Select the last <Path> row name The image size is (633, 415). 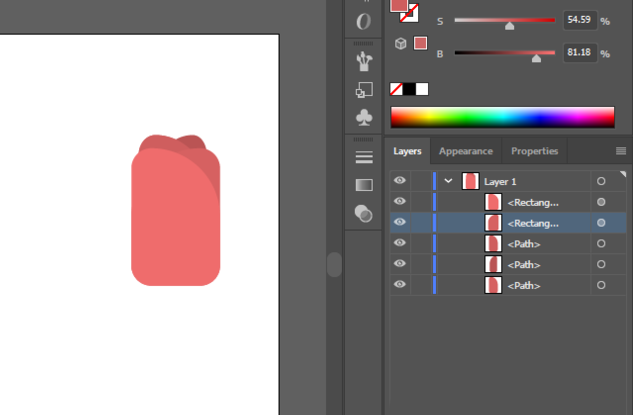click(x=524, y=286)
